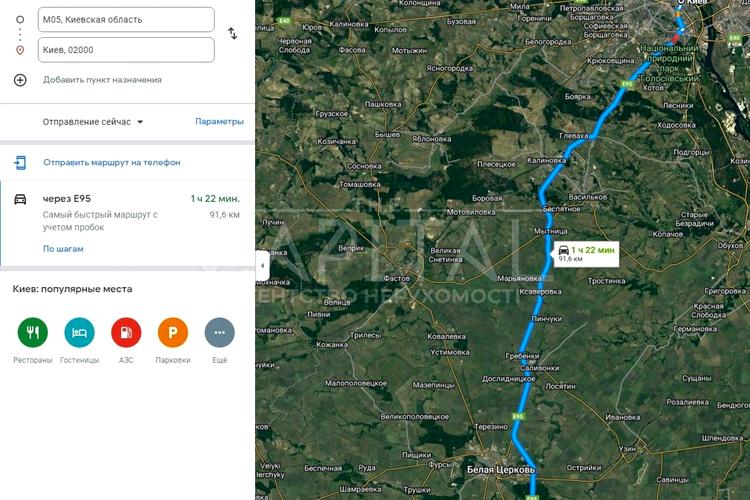Open the Рестораны green restaurants icon
The width and height of the screenshot is (750, 500).
click(33, 332)
